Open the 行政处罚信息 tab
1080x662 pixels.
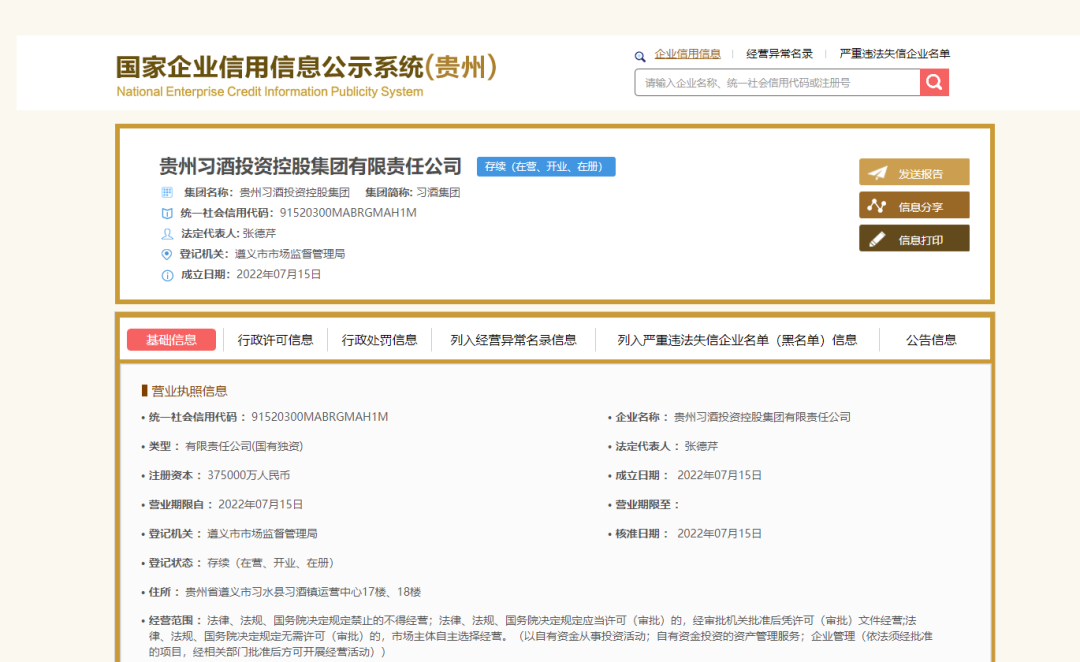(379, 340)
